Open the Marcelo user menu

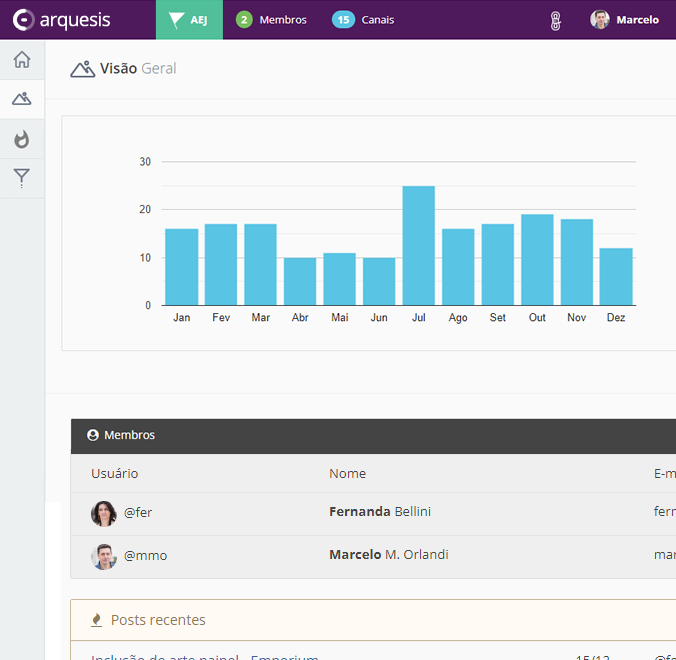[x=637, y=20]
